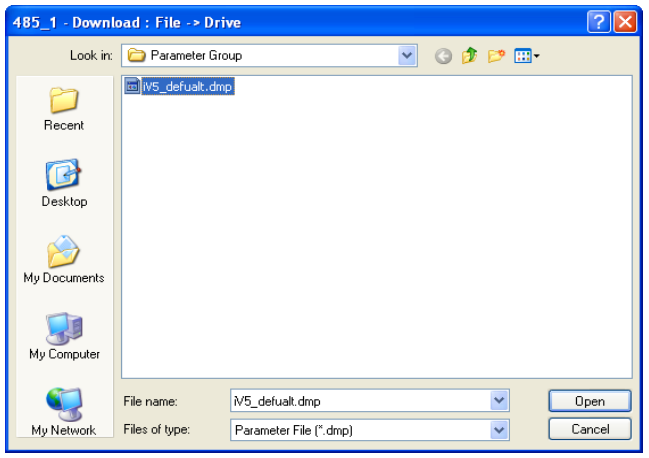
Task: Click the Up One Level folder icon
Action: (469, 56)
